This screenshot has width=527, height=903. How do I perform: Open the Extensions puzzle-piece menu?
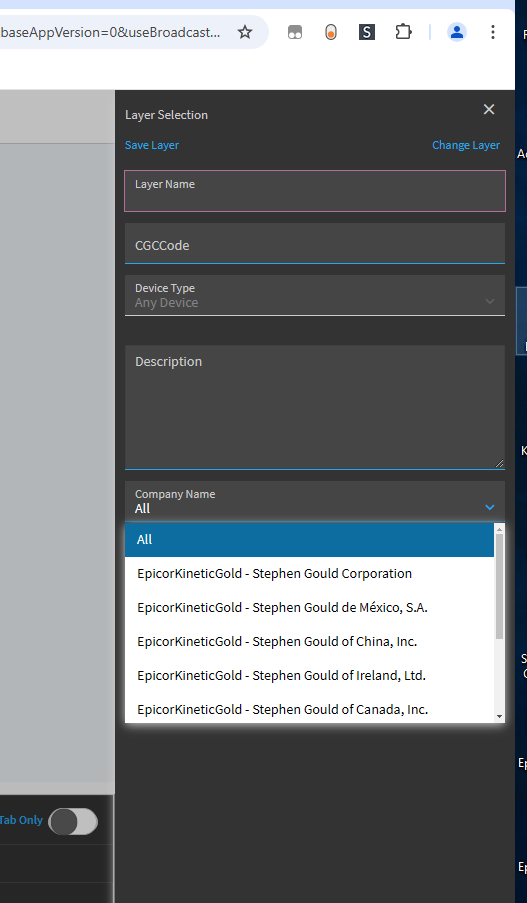403,32
